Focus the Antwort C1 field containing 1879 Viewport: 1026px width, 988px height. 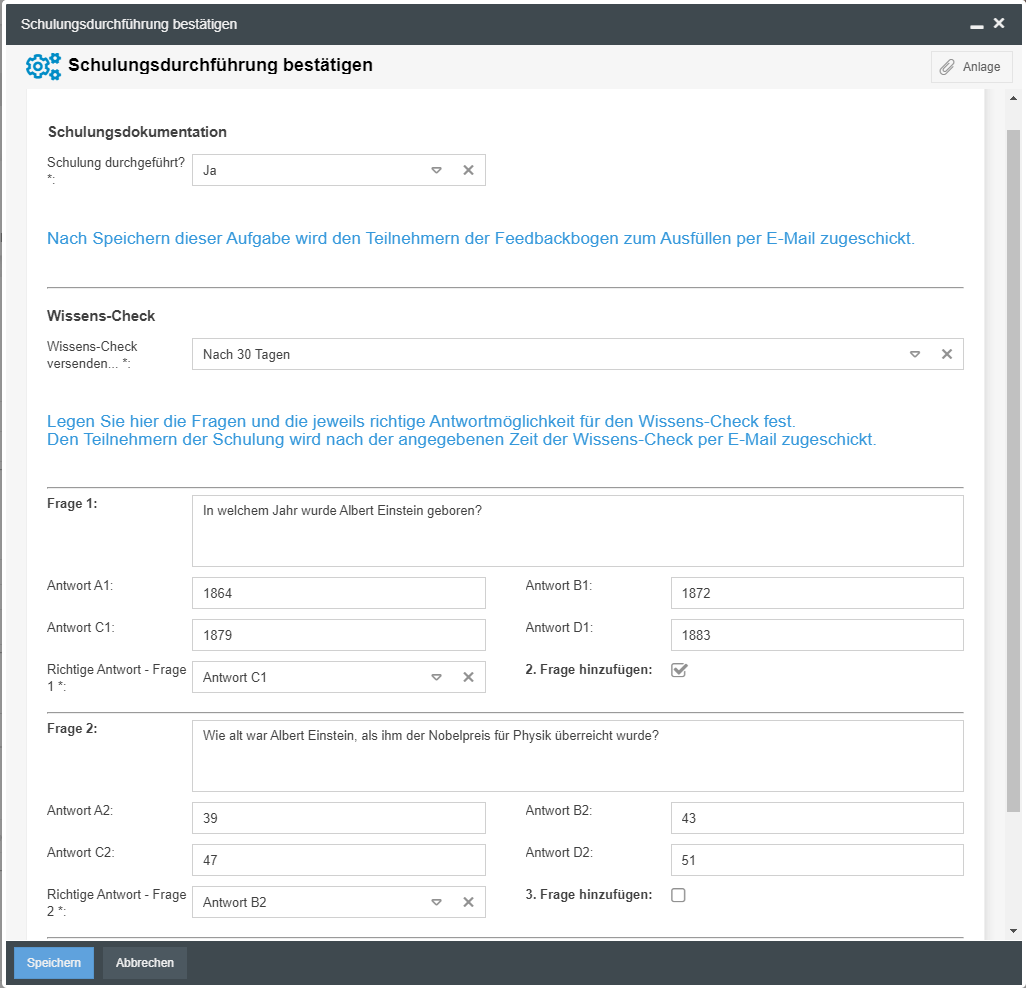click(x=339, y=635)
